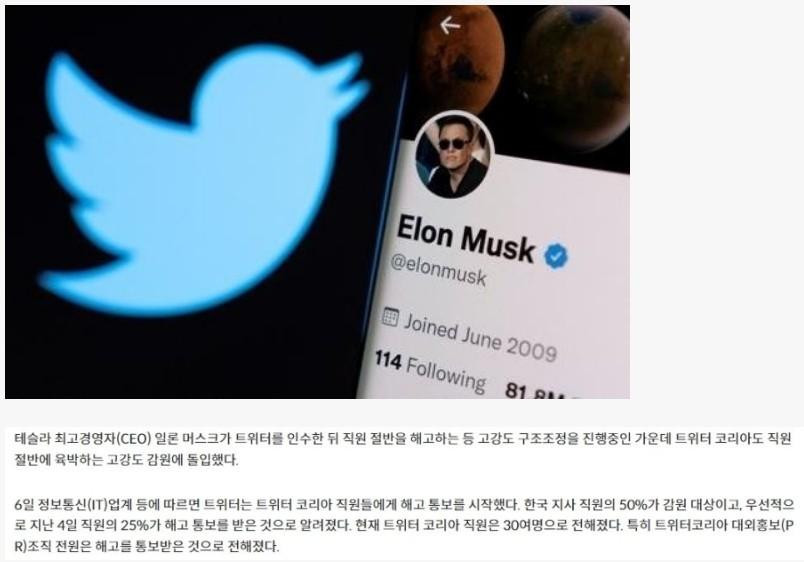Click the @elonmusk handle text

tap(438, 270)
